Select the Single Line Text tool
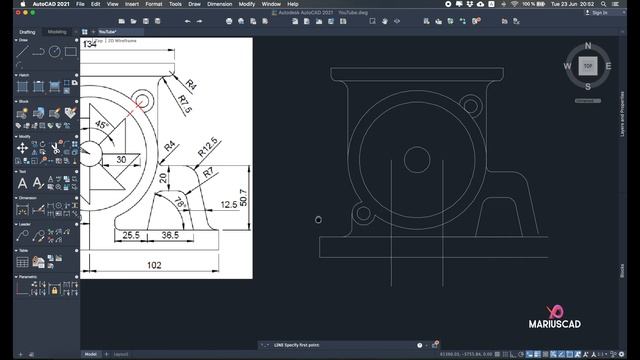Image resolution: width=640 pixels, height=360 pixels. 38,183
